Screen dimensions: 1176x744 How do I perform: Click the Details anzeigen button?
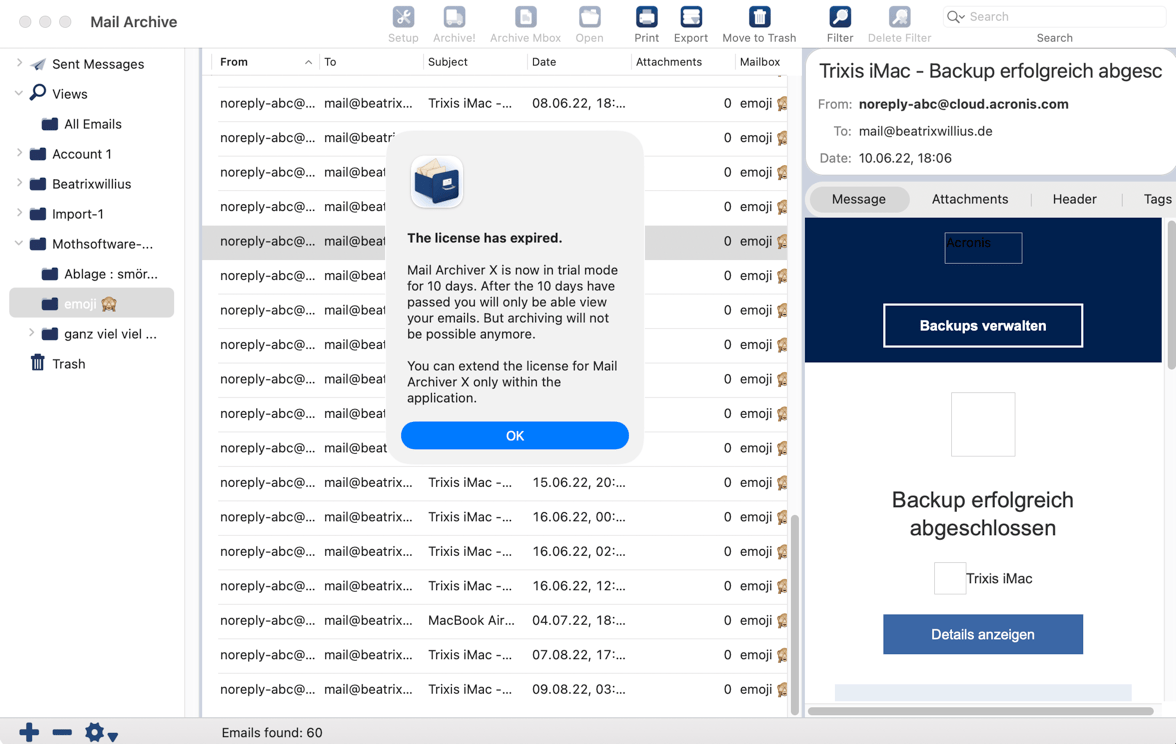pyautogui.click(x=982, y=634)
